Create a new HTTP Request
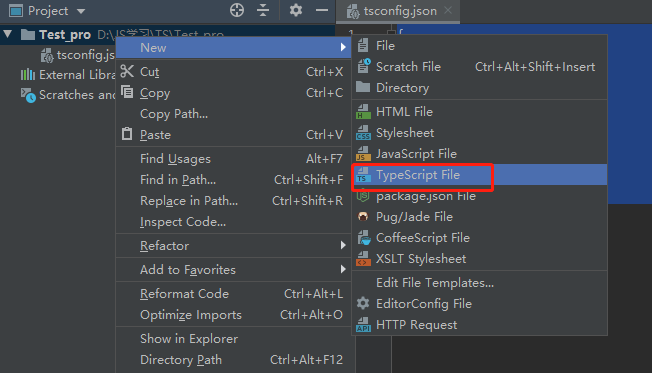The width and height of the screenshot is (652, 373). point(479,325)
